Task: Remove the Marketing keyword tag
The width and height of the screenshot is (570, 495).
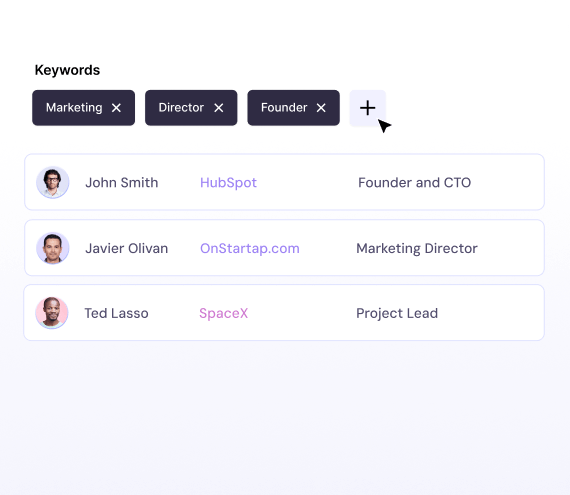Action: 116,108
